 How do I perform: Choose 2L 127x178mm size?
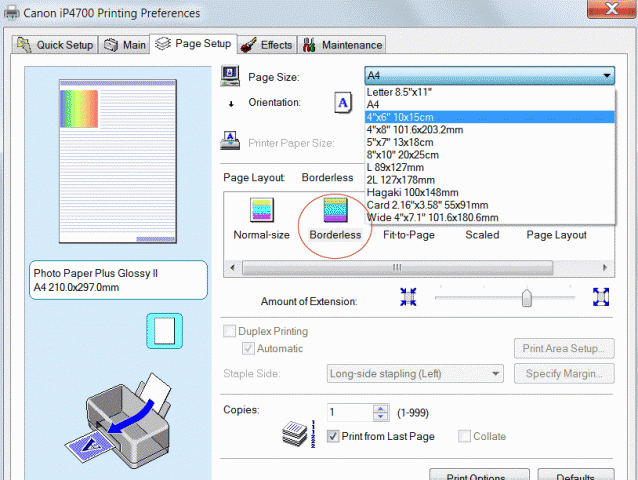490,180
